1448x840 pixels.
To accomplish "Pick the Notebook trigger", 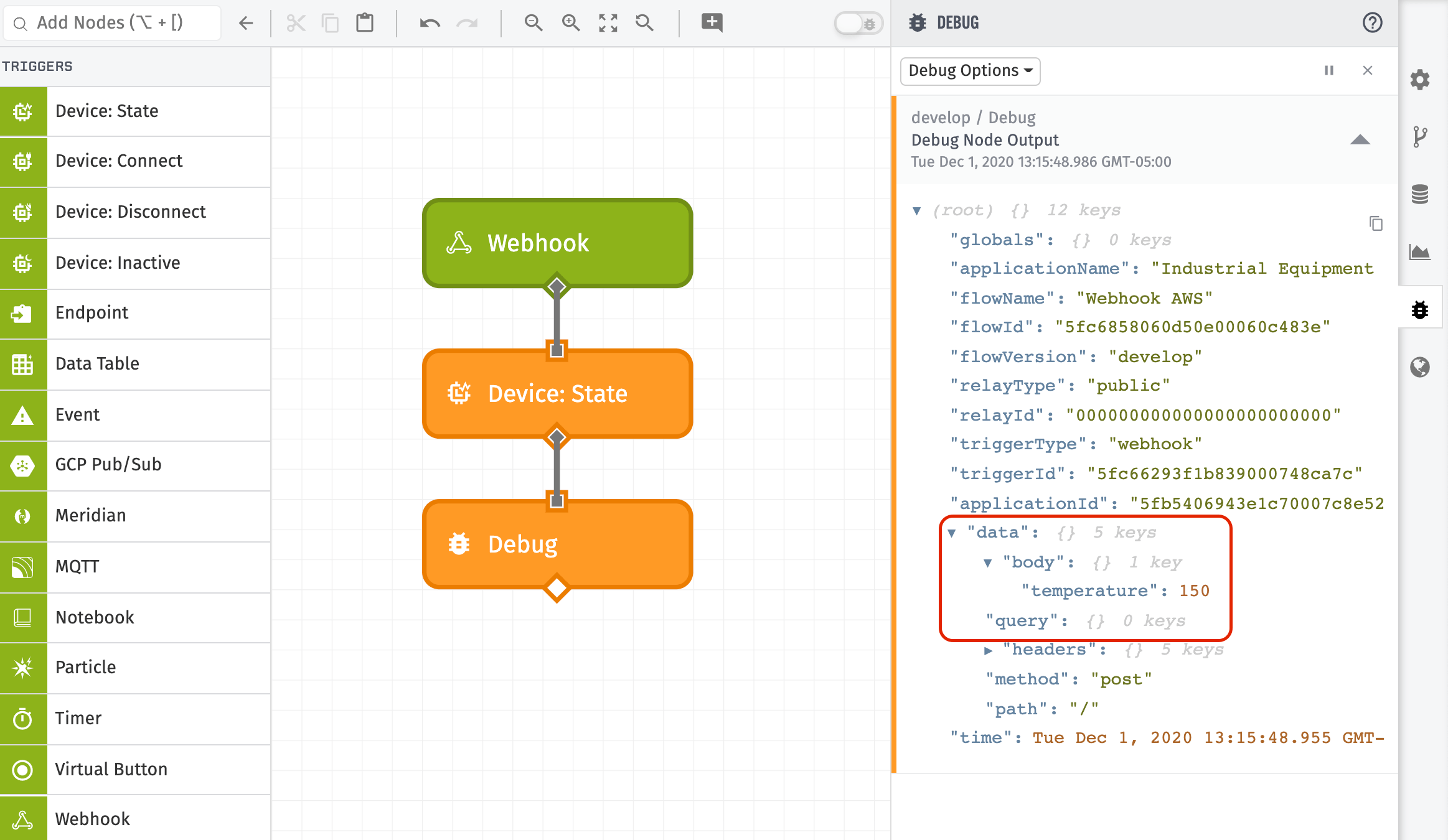I will pyautogui.click(x=135, y=618).
